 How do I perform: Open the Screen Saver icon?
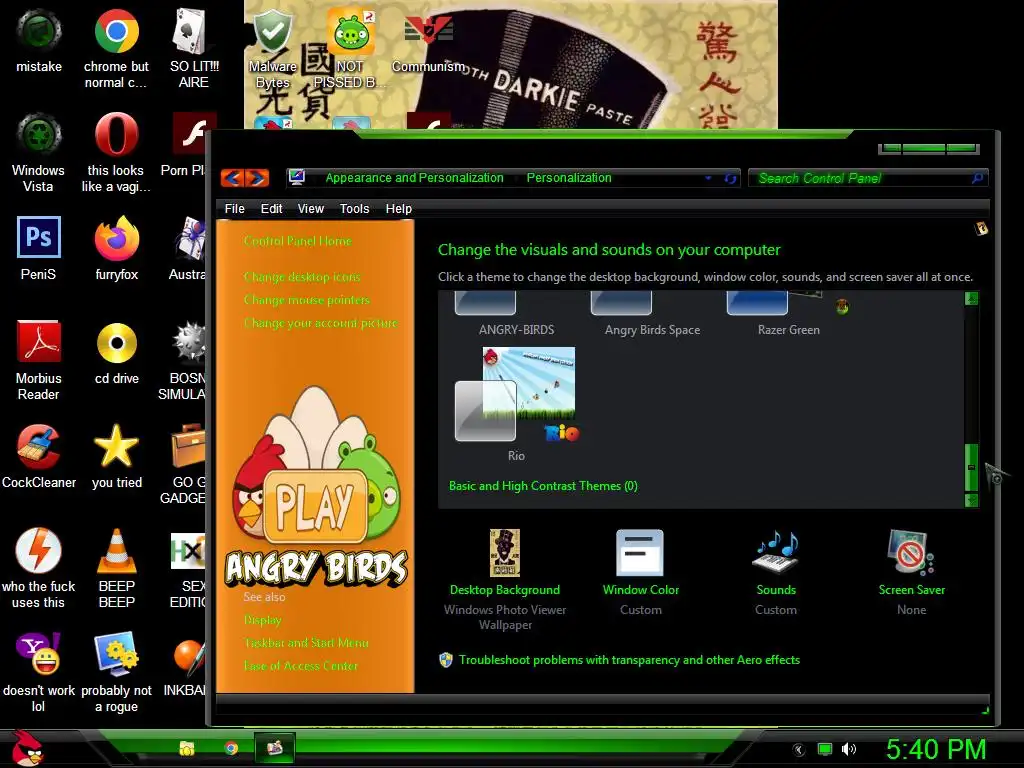pyautogui.click(x=911, y=552)
